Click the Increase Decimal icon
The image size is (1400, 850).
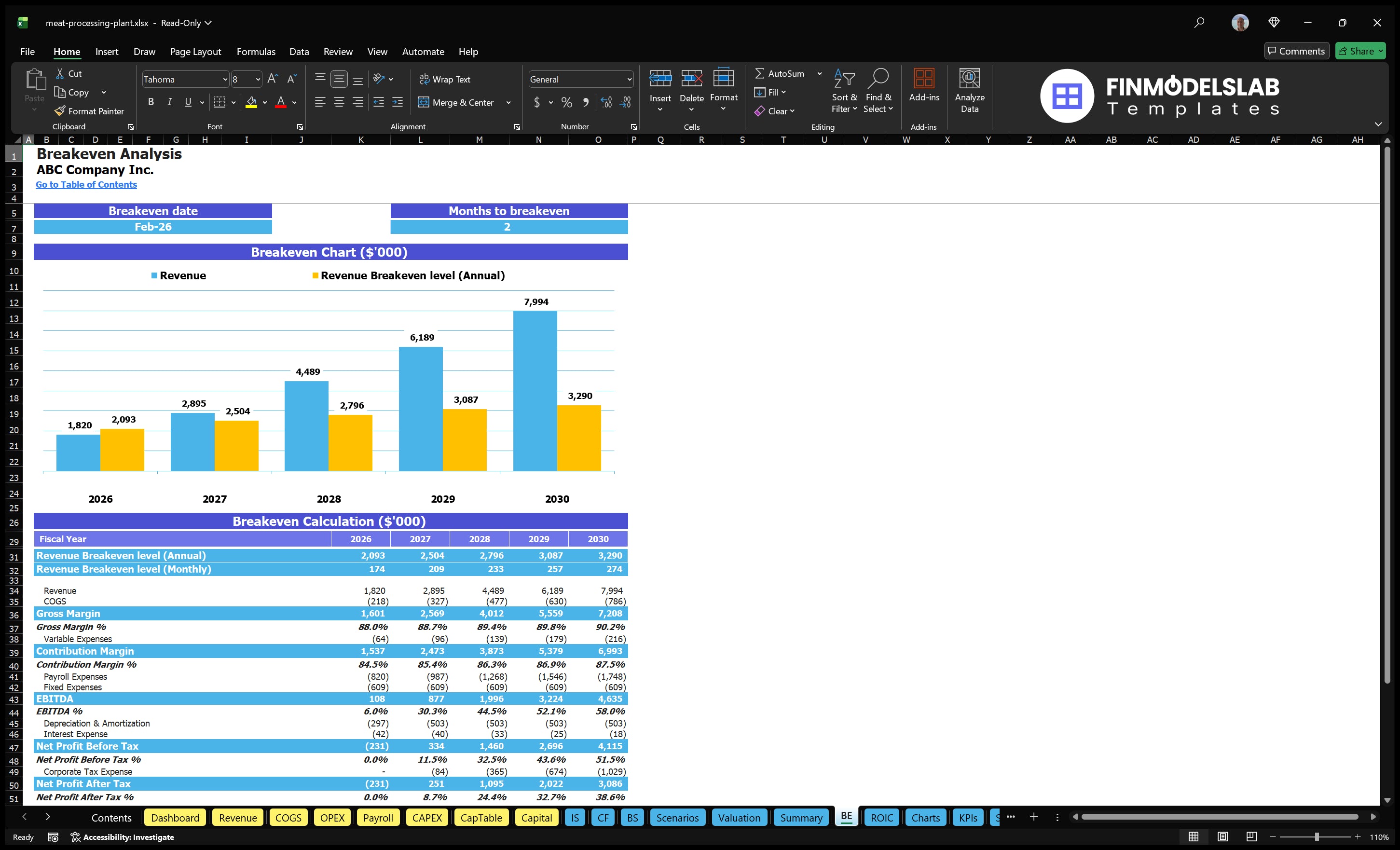pyautogui.click(x=605, y=102)
